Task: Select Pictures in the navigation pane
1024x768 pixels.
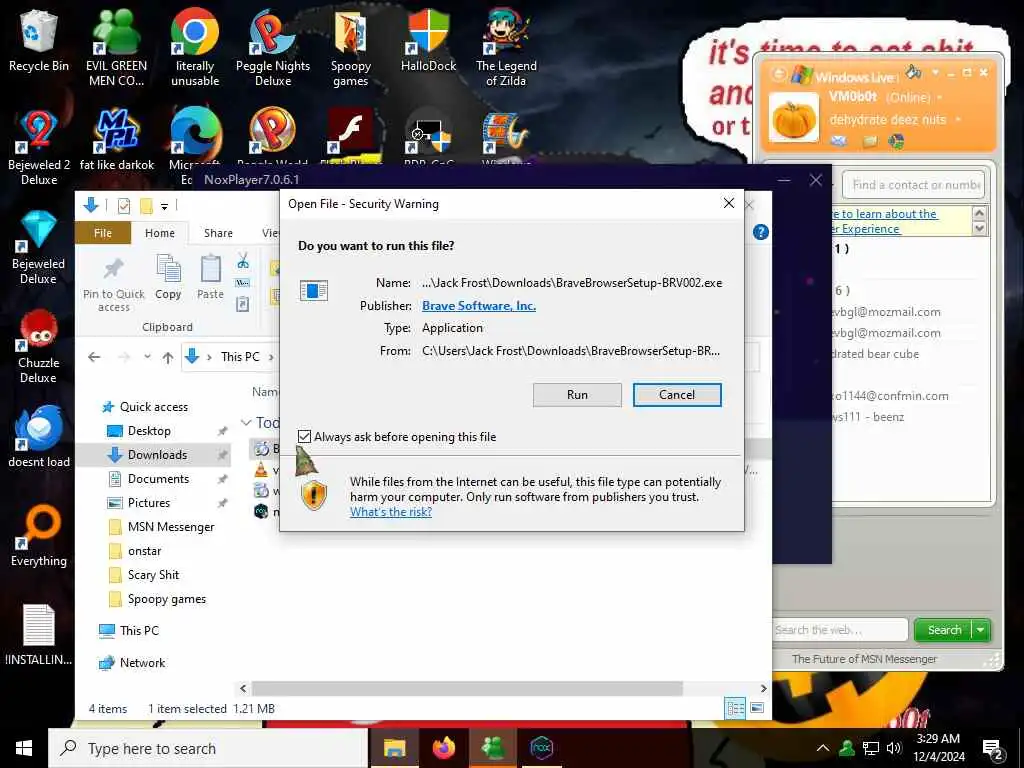Action: [x=149, y=503]
